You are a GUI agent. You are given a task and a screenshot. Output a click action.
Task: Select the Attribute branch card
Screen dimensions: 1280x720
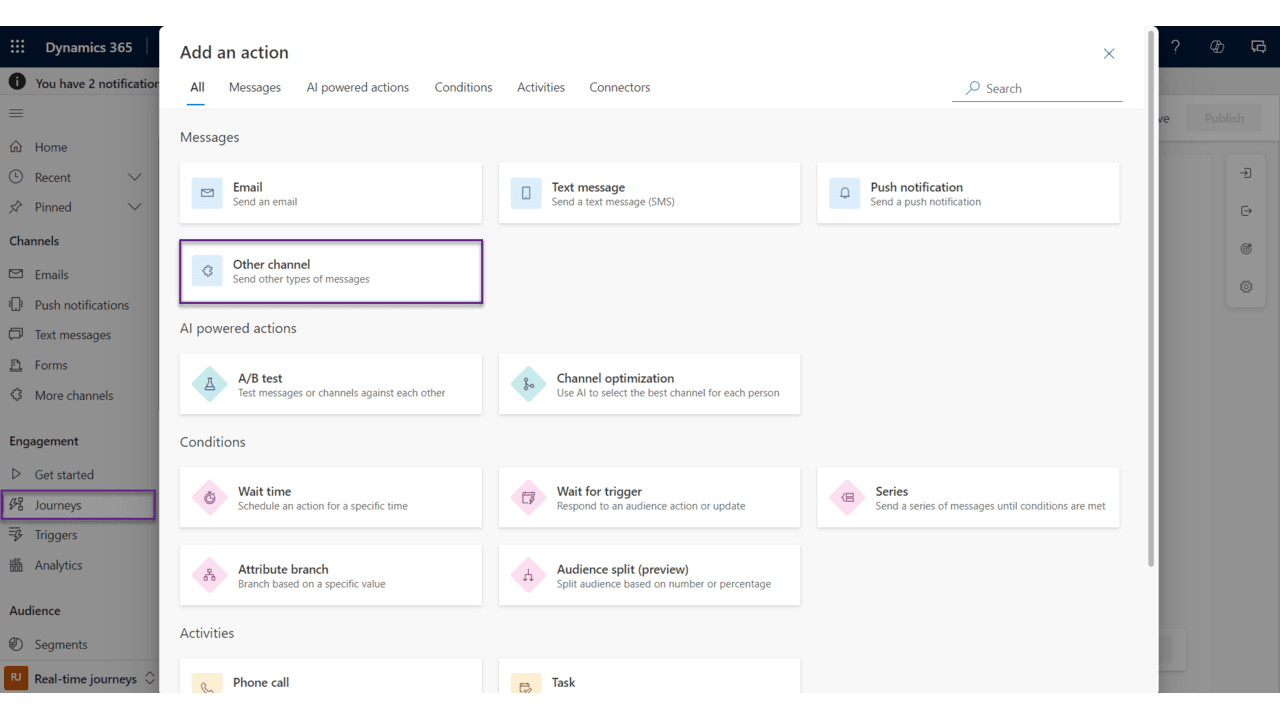tap(331, 575)
